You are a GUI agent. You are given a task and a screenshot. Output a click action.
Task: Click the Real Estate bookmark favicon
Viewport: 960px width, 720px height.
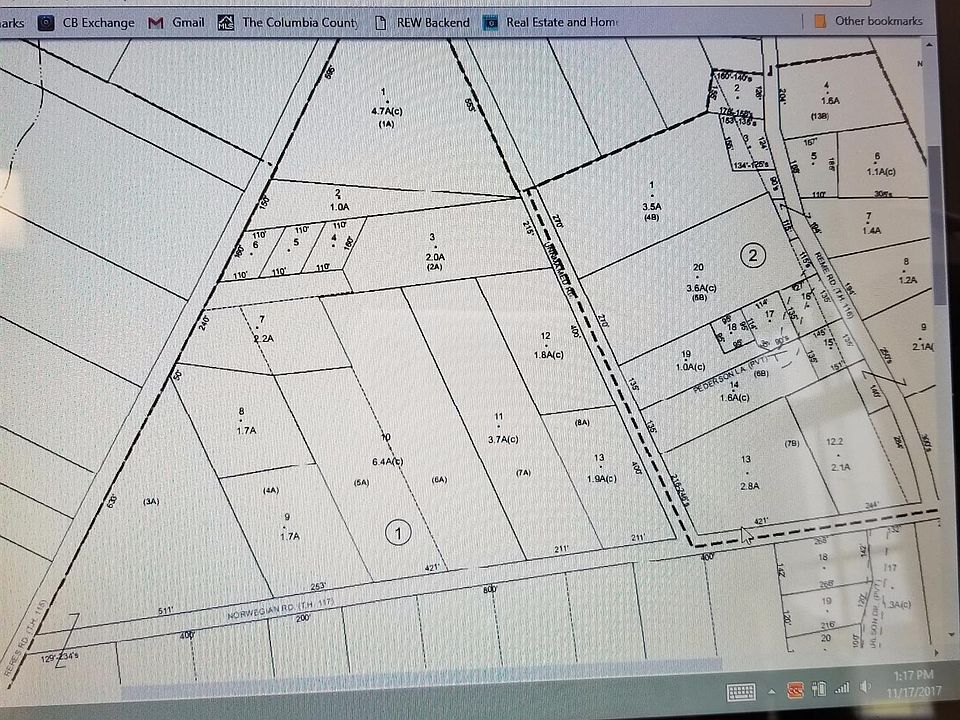[x=490, y=23]
